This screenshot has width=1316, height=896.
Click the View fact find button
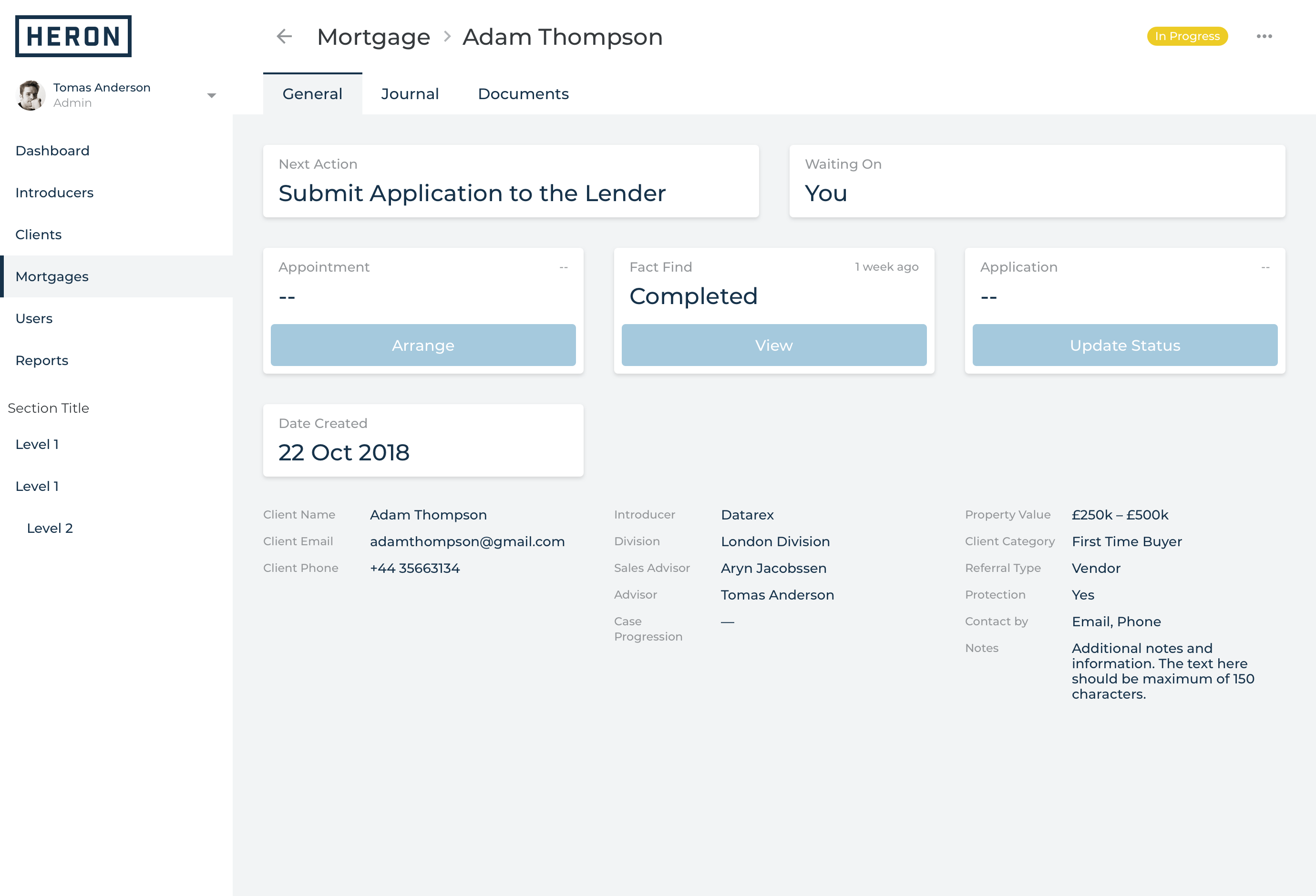click(774, 345)
